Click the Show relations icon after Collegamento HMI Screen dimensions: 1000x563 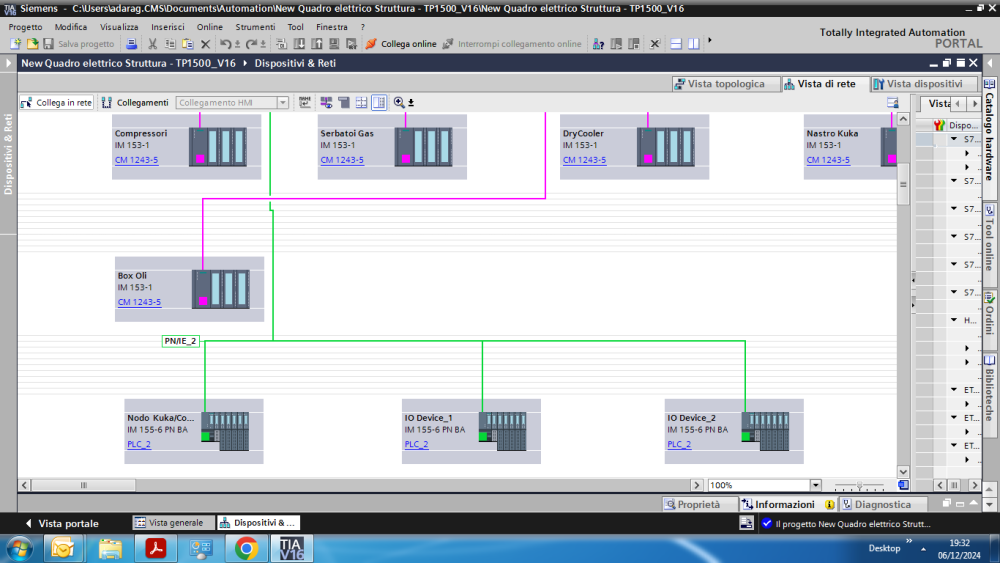(x=305, y=102)
